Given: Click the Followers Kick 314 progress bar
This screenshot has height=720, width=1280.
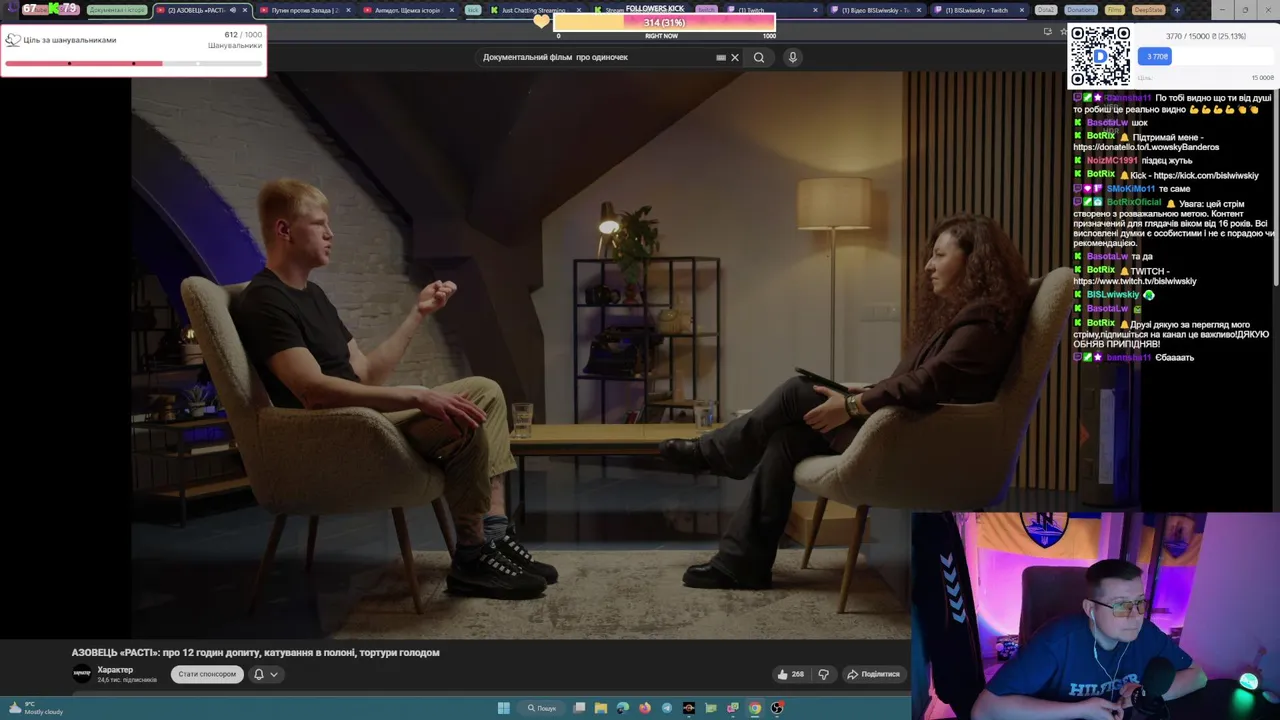Looking at the screenshot, I should point(664,22).
